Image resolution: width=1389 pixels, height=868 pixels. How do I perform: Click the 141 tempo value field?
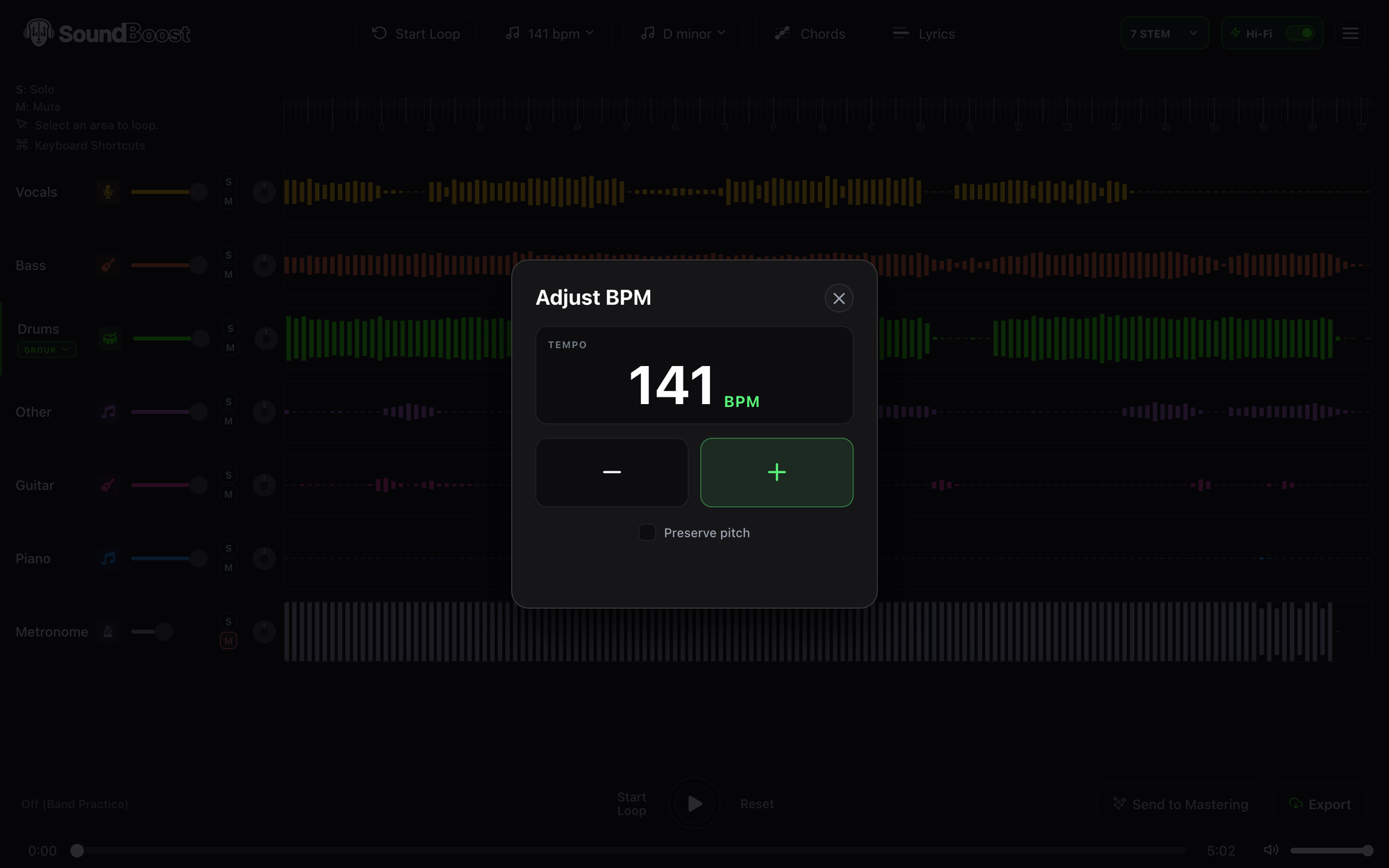click(694, 375)
